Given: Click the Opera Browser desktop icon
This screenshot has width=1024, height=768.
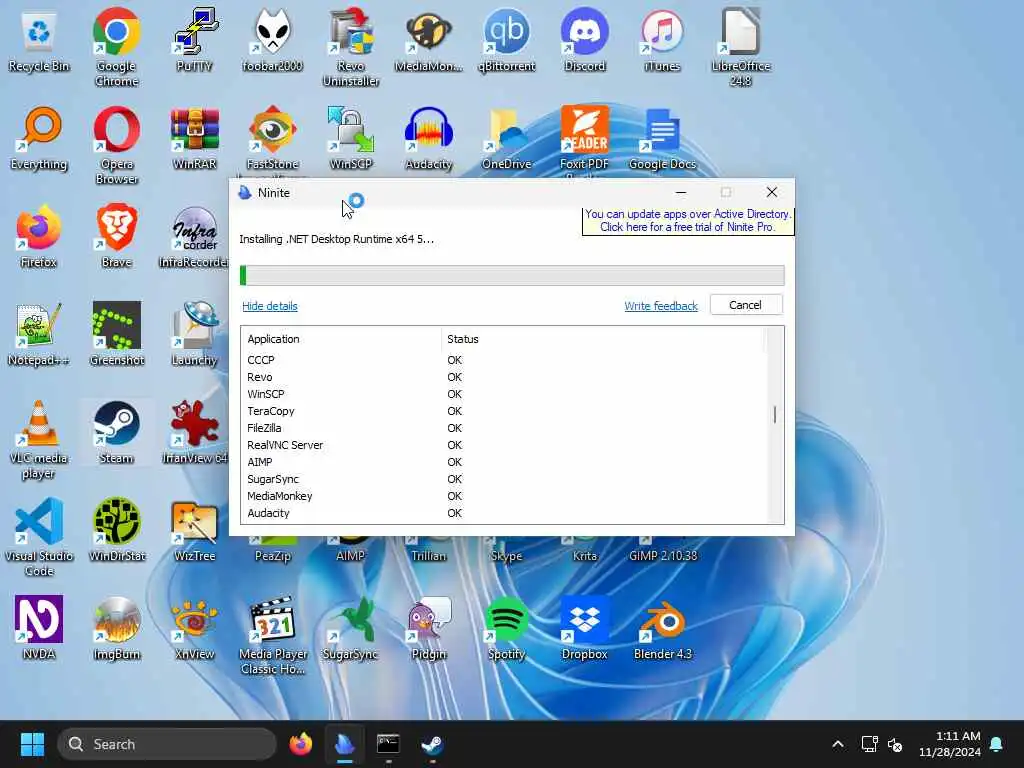Looking at the screenshot, I should coord(117,145).
